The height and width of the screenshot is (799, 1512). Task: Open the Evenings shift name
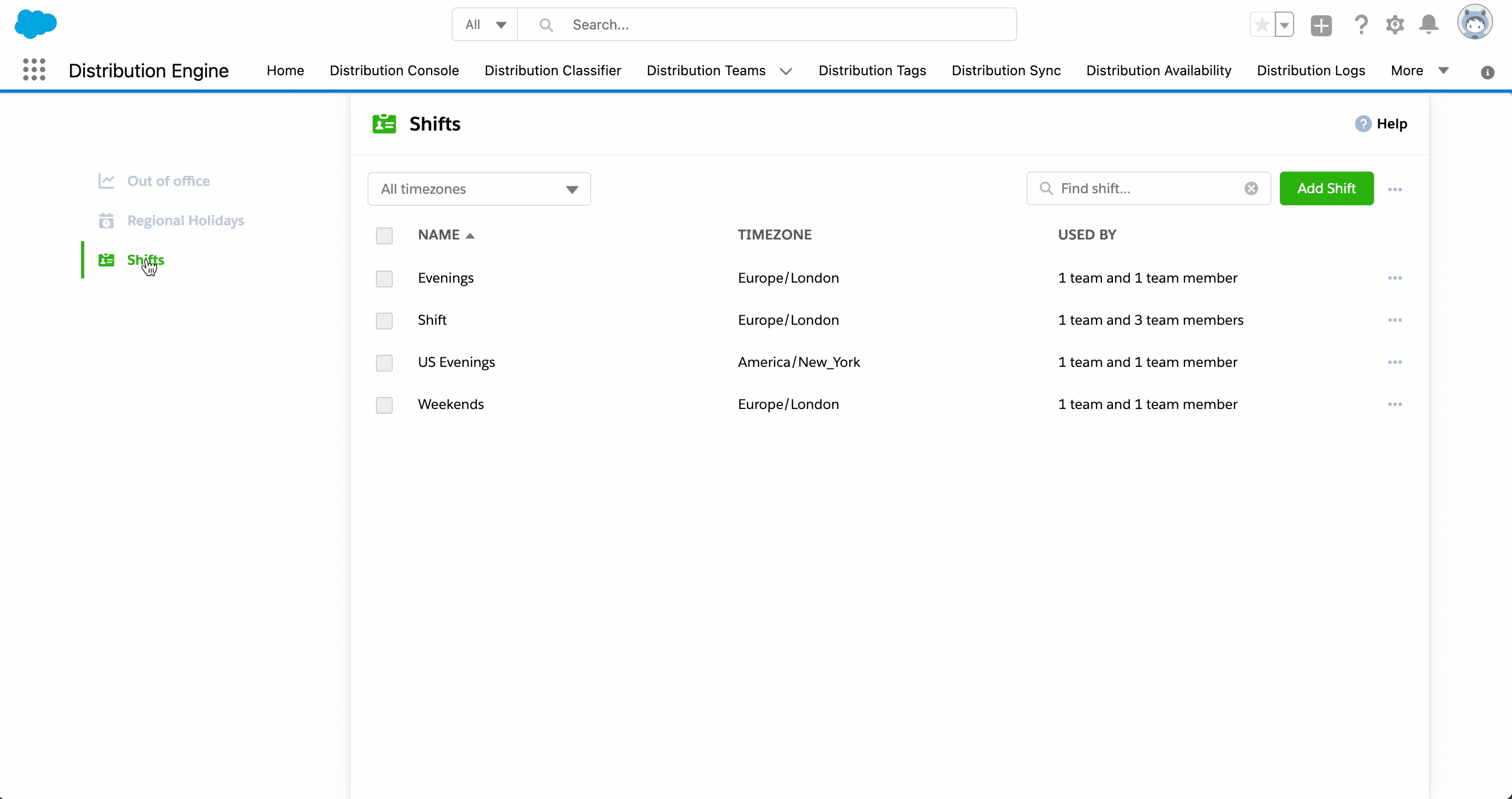click(x=445, y=278)
